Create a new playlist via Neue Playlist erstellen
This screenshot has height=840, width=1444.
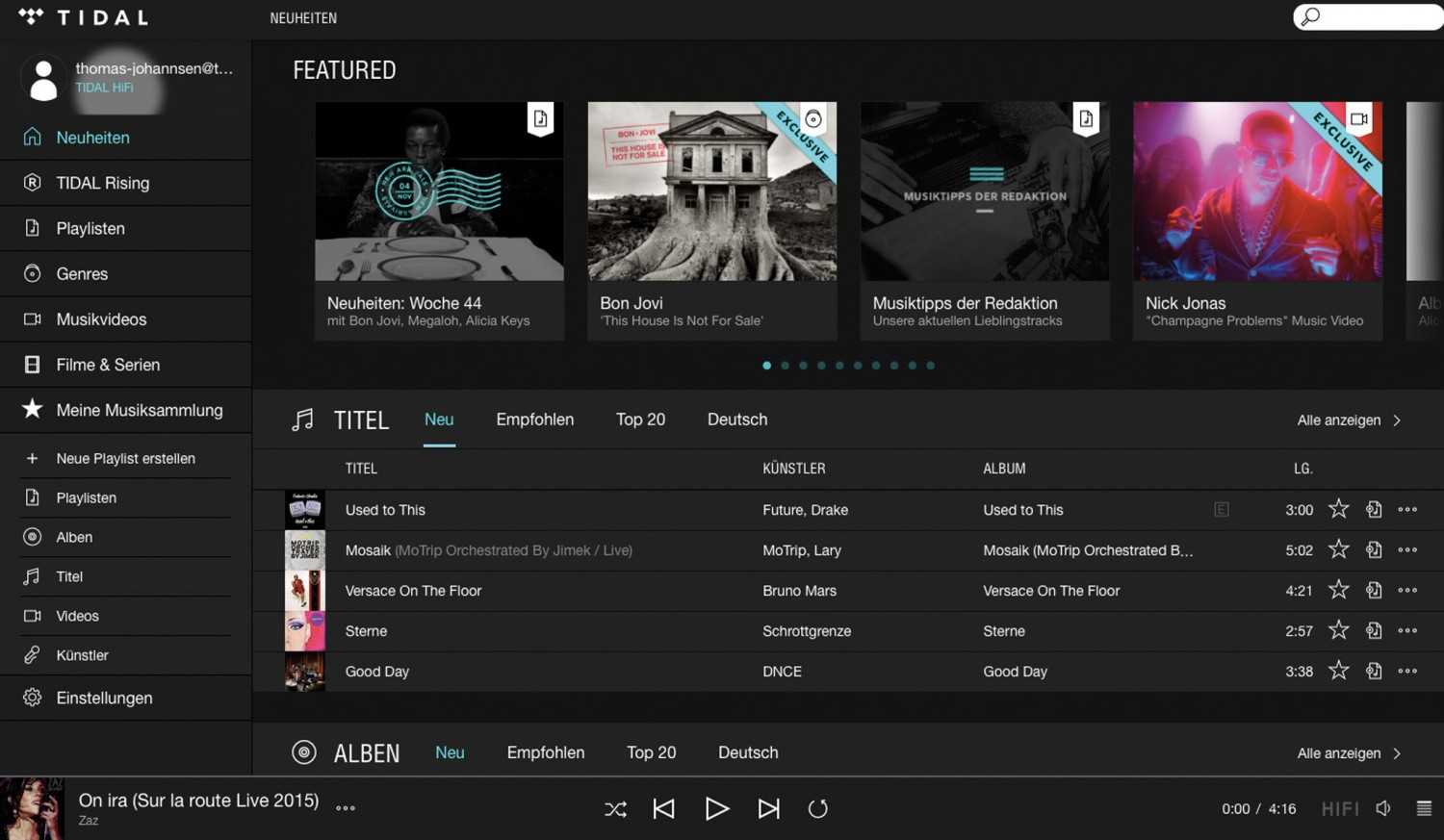pos(125,458)
